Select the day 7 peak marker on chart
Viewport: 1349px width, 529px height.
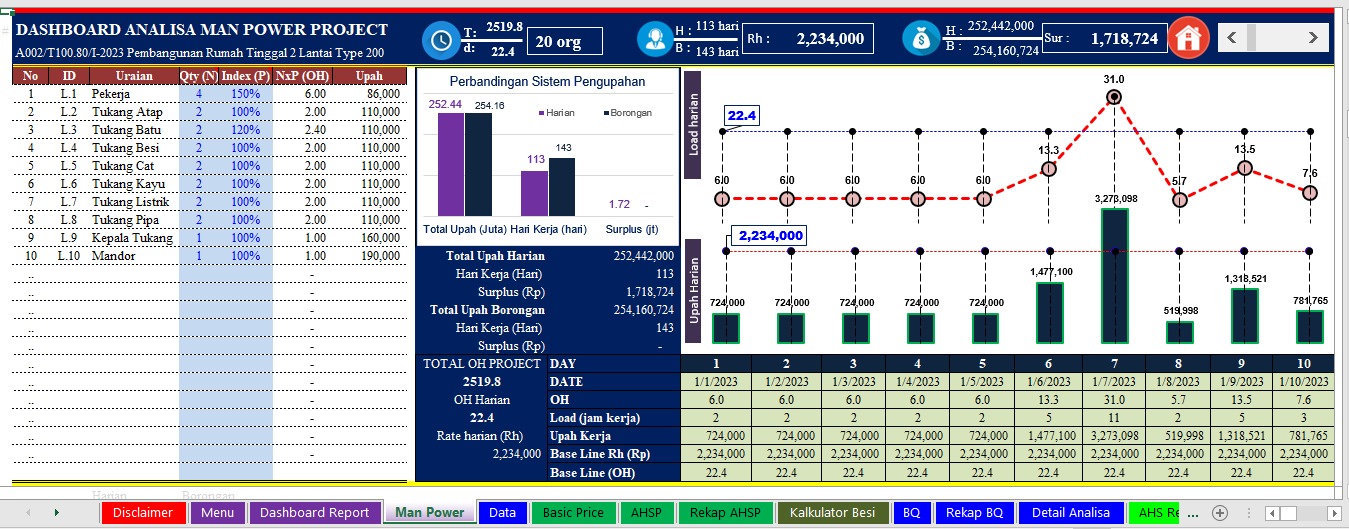click(x=1114, y=97)
